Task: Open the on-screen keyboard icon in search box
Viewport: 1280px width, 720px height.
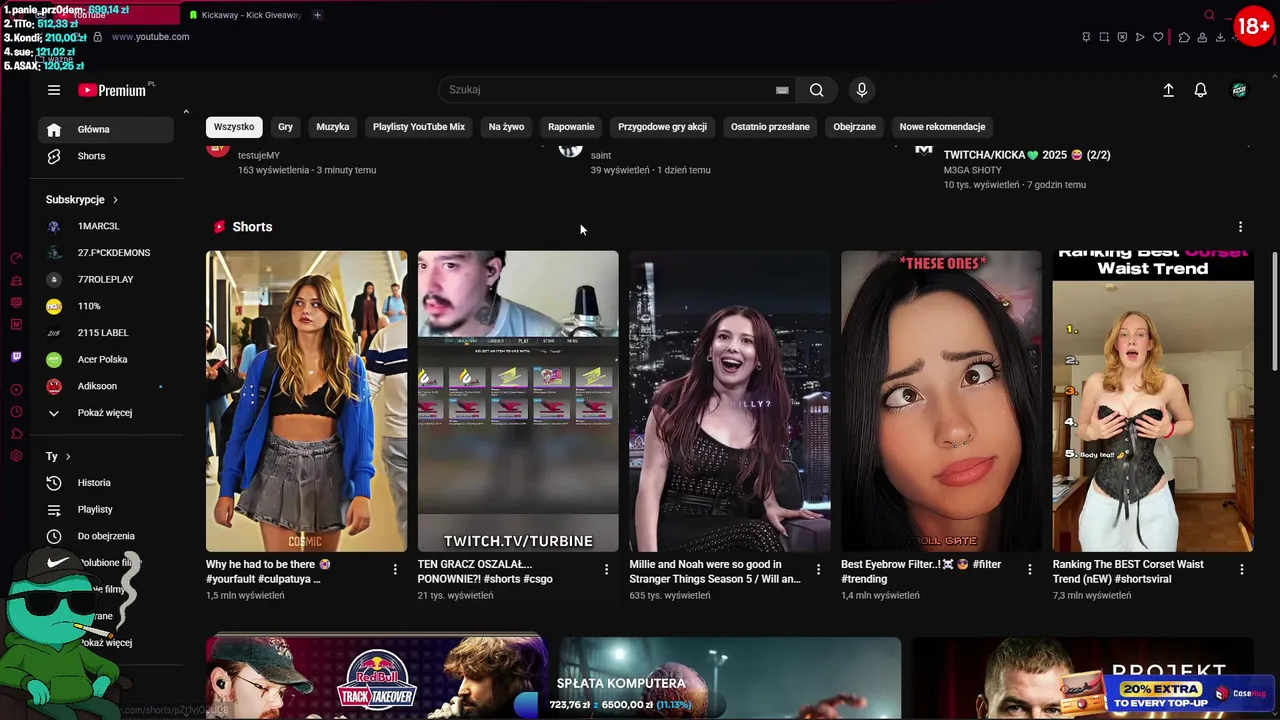Action: point(782,90)
